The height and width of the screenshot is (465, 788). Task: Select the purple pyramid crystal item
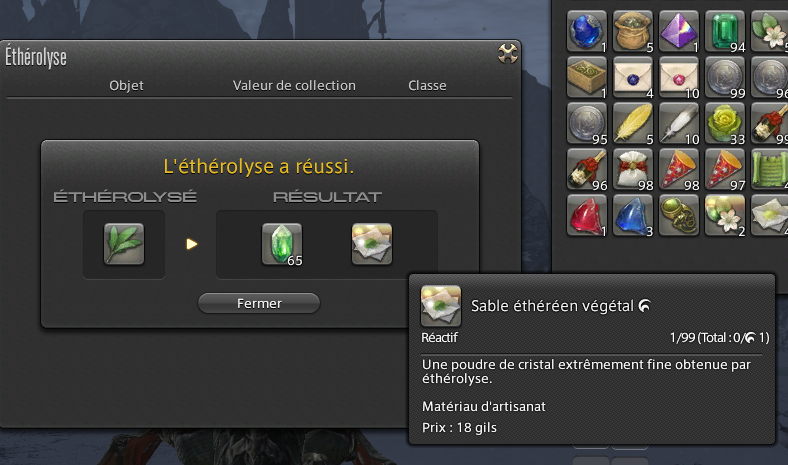679,31
